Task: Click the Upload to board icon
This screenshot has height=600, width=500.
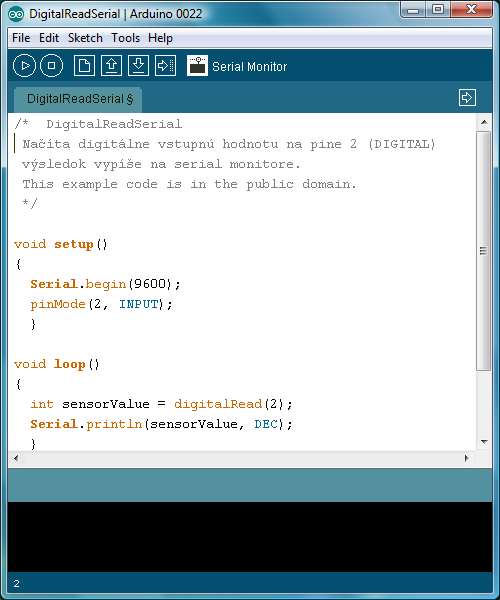Action: tap(166, 66)
